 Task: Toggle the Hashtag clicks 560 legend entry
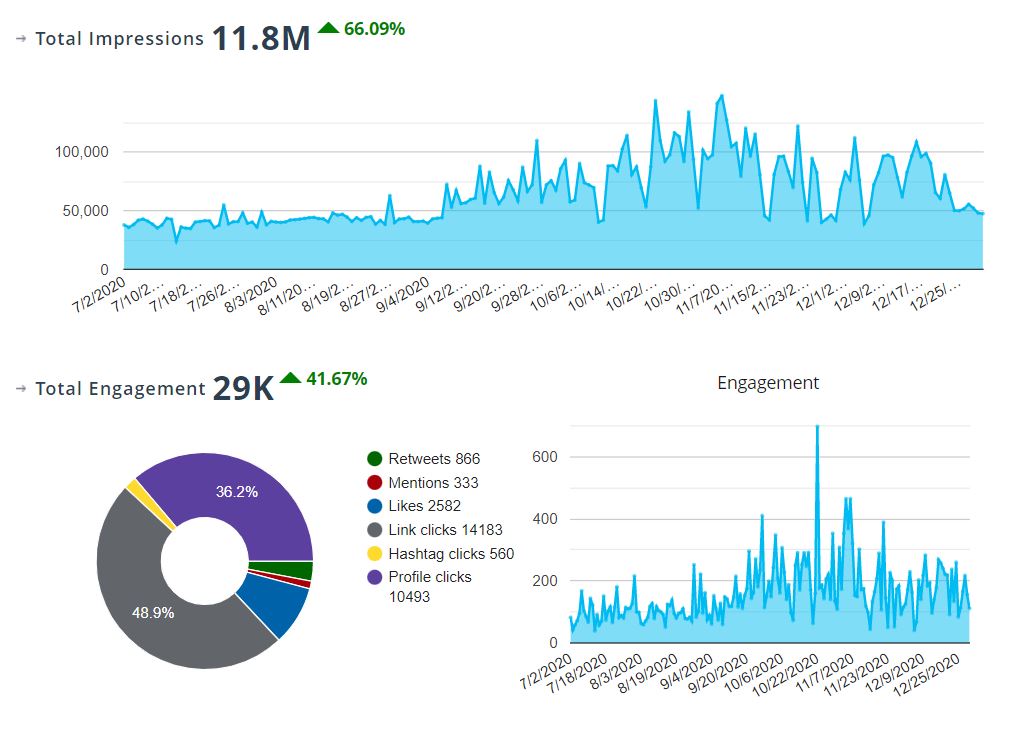point(450,553)
